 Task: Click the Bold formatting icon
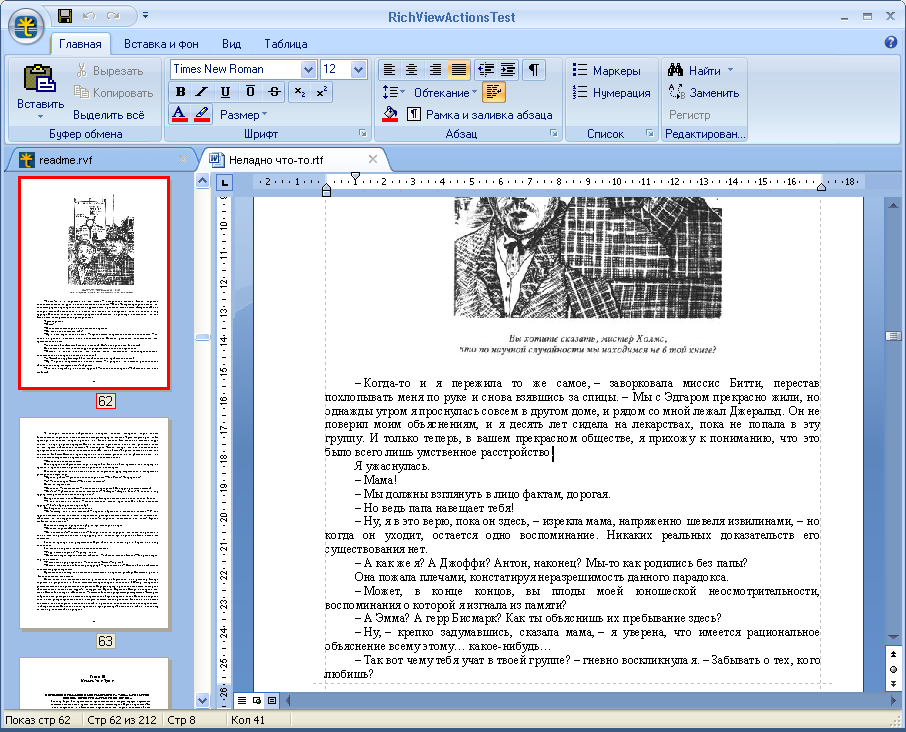[181, 92]
